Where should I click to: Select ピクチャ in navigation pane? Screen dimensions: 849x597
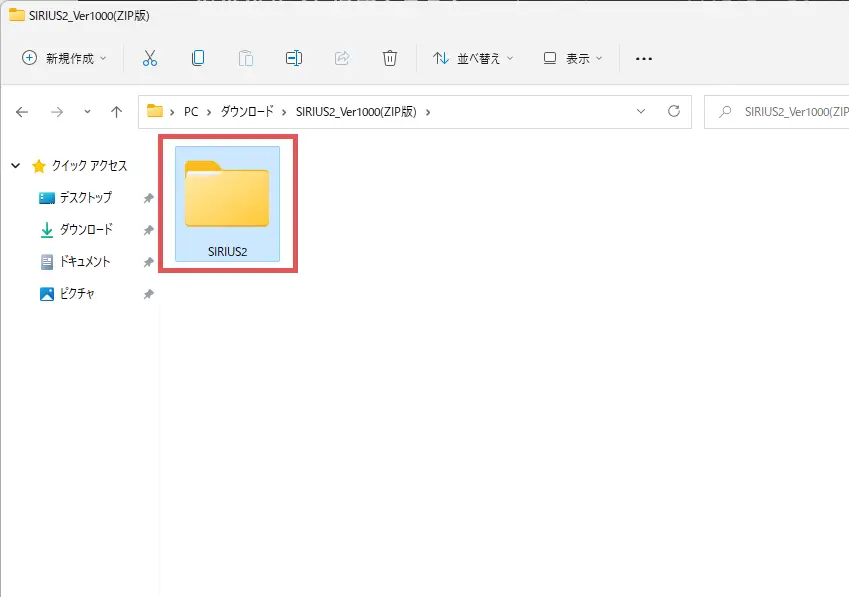coord(77,293)
